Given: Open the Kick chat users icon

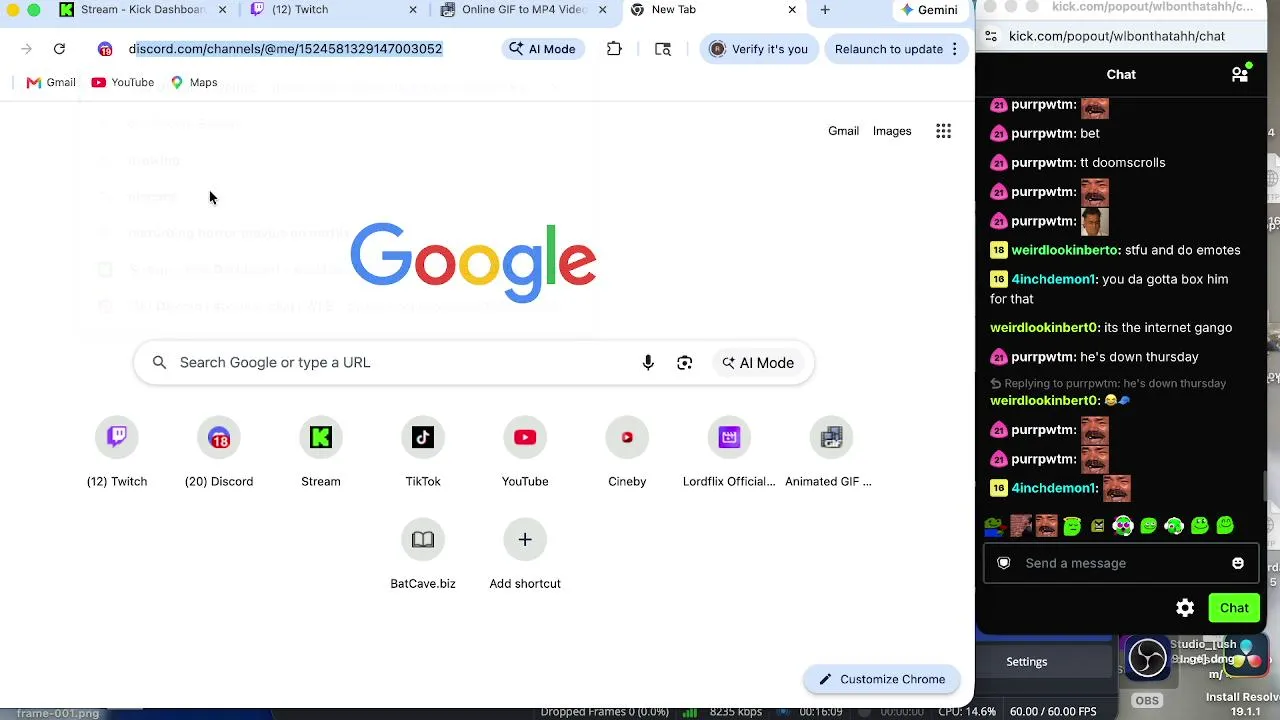Looking at the screenshot, I should [1240, 75].
